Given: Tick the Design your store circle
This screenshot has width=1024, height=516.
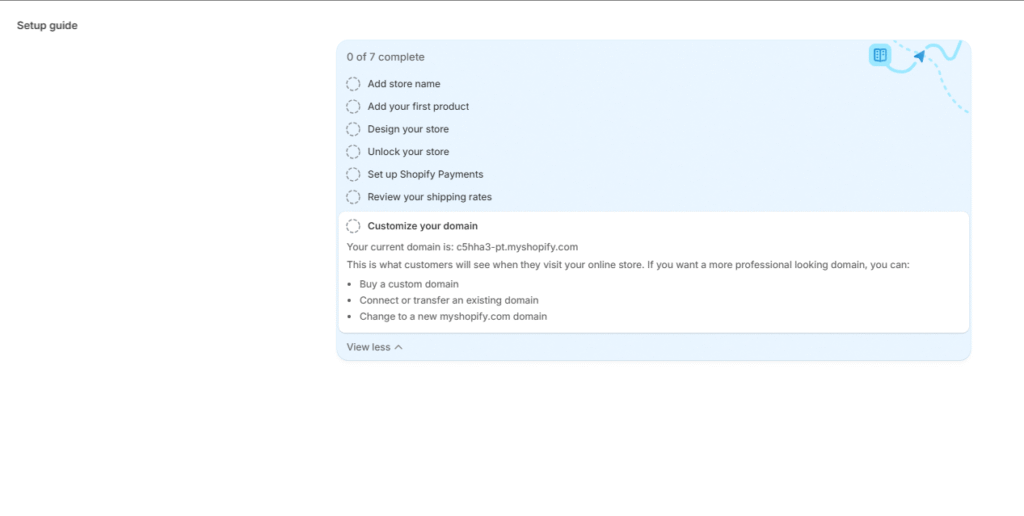Looking at the screenshot, I should (353, 129).
